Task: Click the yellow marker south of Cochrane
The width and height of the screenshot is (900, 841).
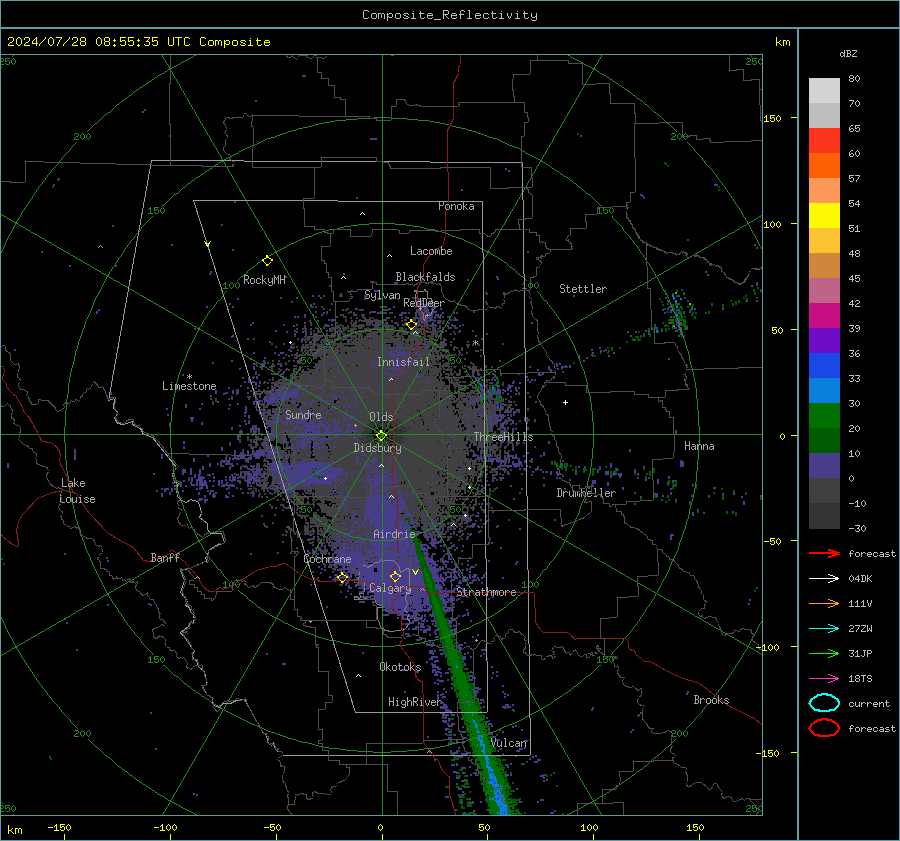Action: coord(343,578)
